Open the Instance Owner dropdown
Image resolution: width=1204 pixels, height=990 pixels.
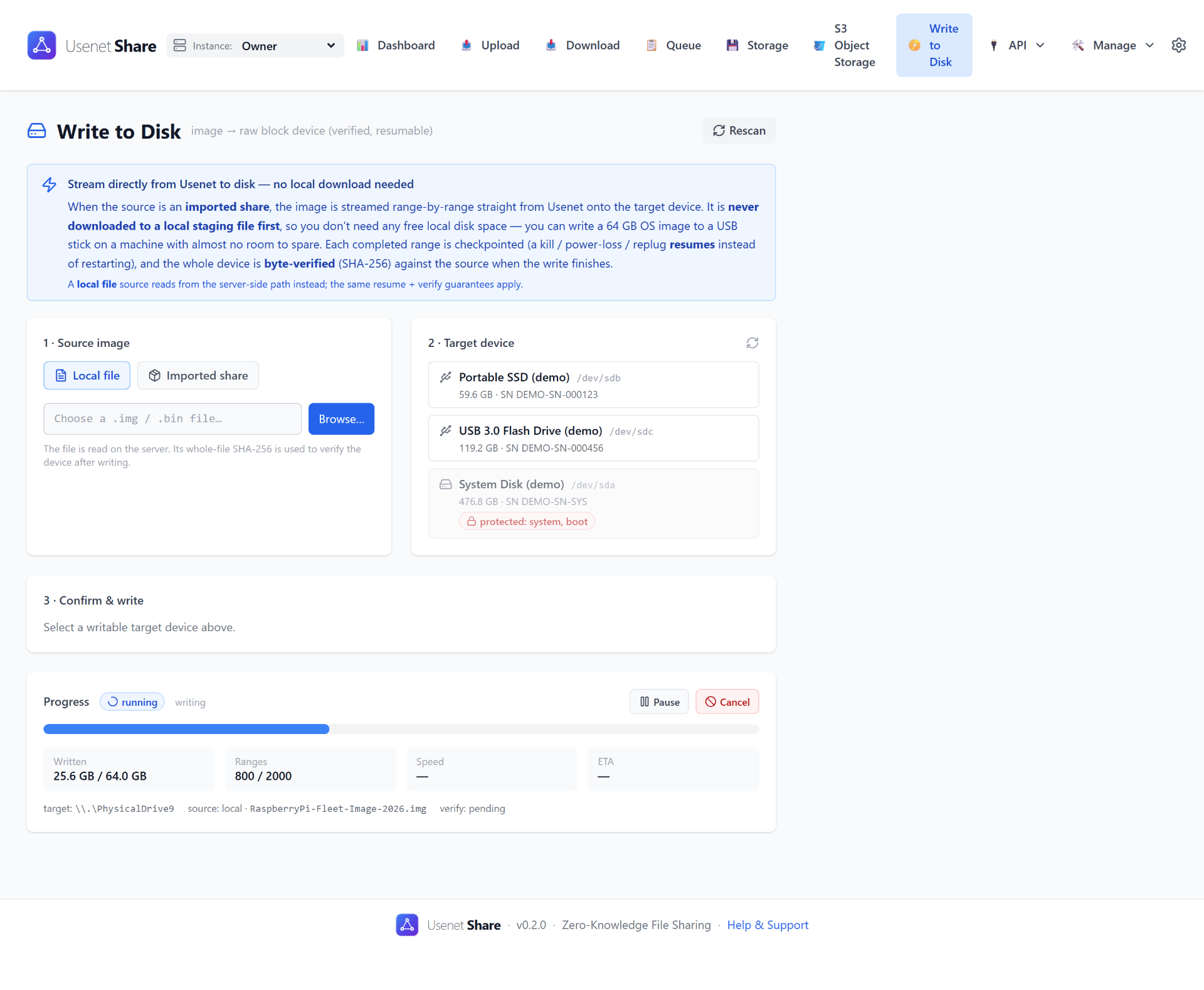[x=255, y=45]
